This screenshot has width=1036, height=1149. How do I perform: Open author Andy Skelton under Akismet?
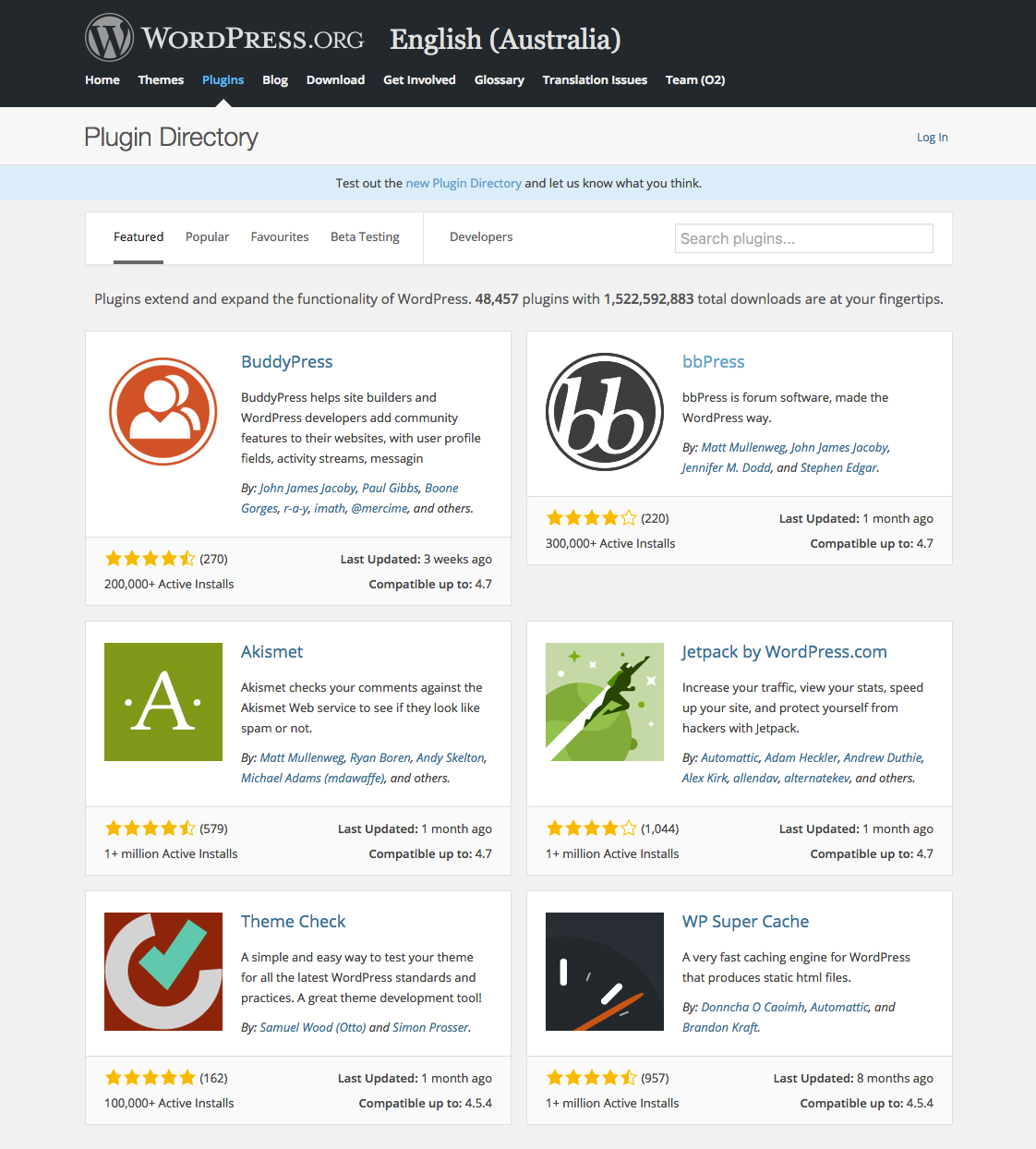450,758
